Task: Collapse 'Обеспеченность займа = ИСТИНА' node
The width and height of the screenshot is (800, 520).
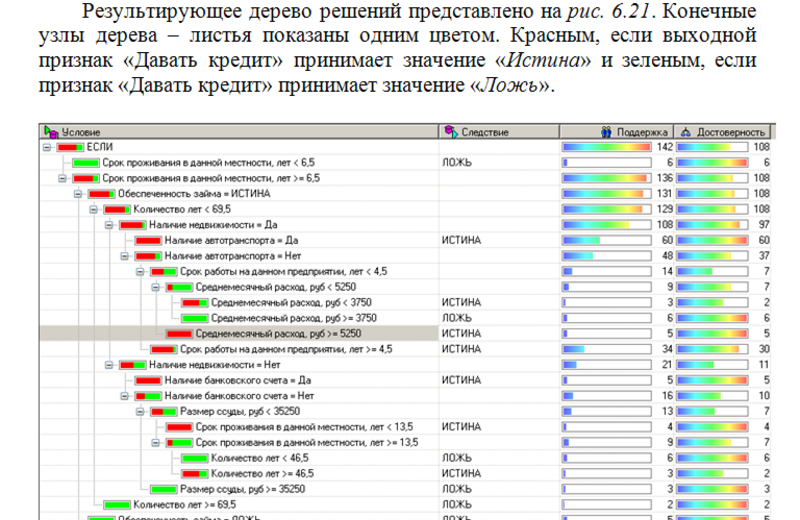Action: (x=78, y=194)
